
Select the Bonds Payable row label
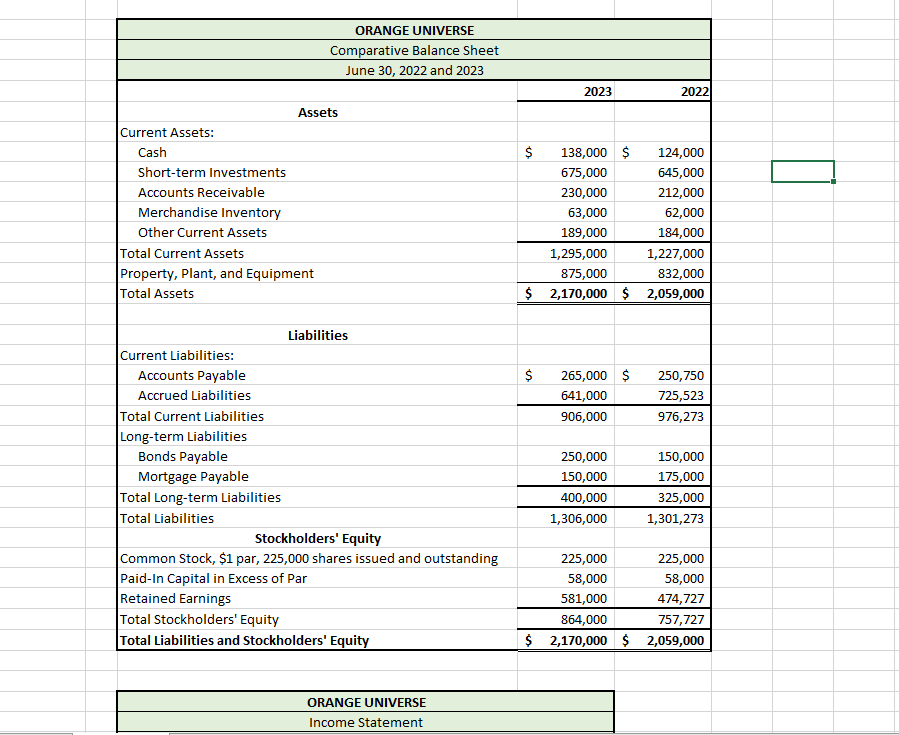[183, 456]
